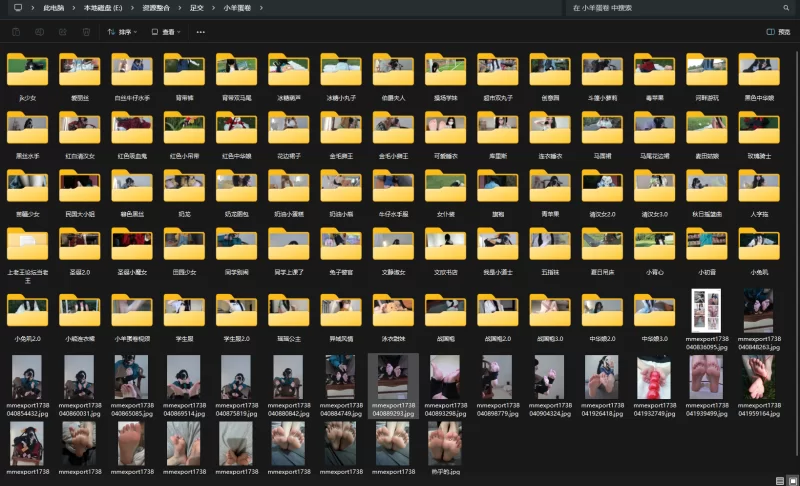Expand chevron after 资源整合 breadcrumb
Screen dimensions: 800x486
pos(180,8)
